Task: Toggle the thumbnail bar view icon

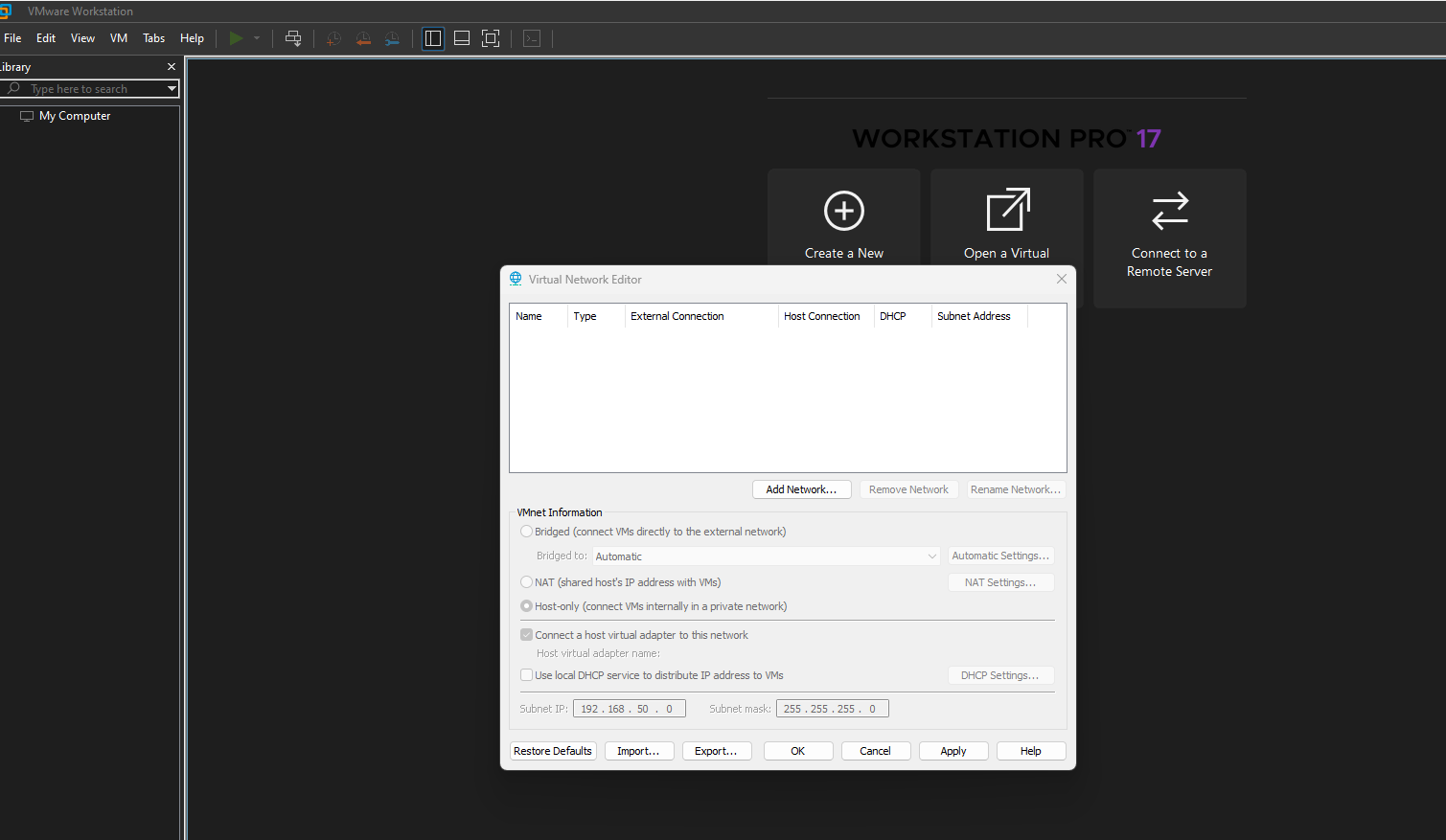Action: 462,38
